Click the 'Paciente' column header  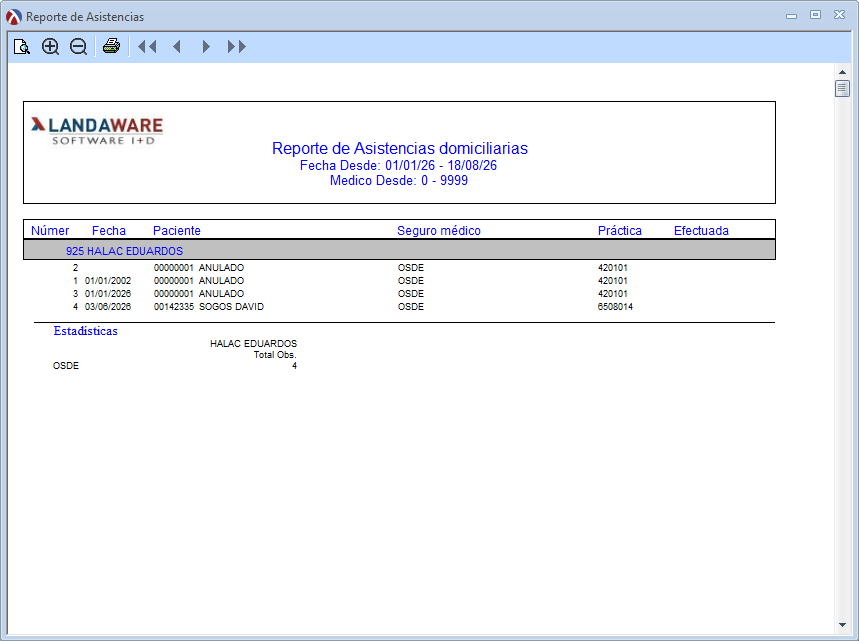point(176,231)
